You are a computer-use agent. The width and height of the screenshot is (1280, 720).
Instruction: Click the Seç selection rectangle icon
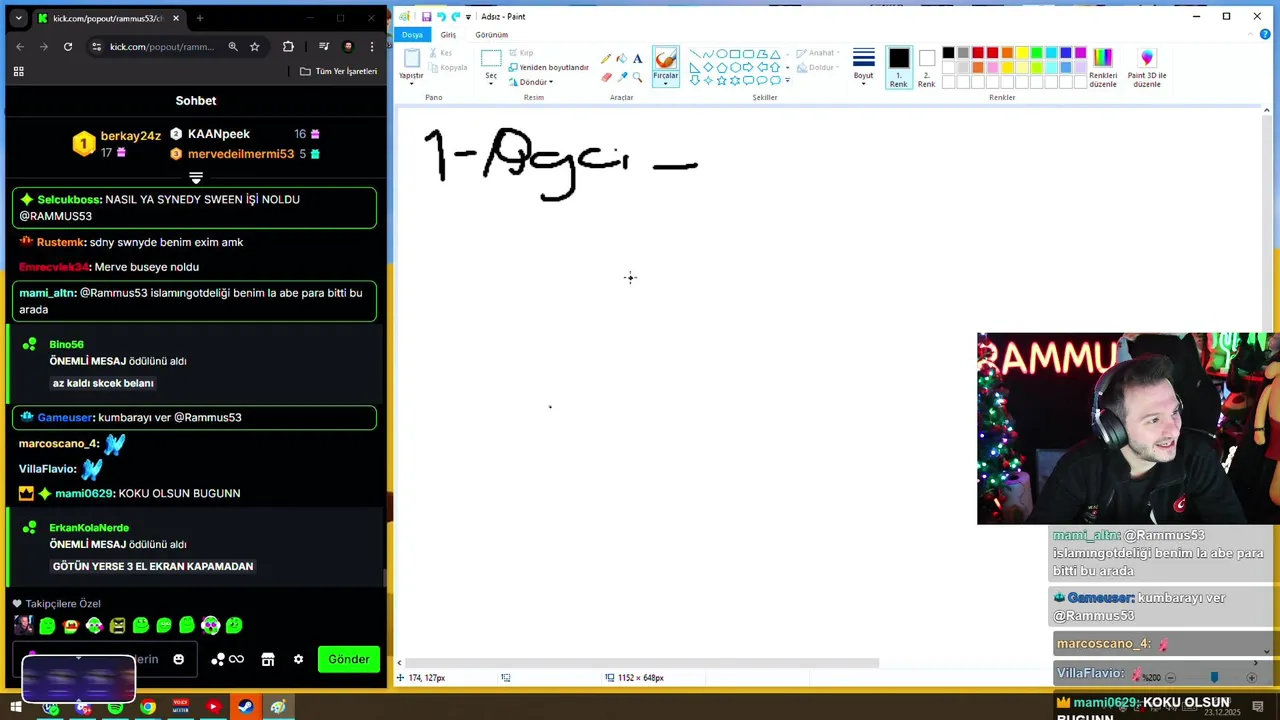point(491,59)
